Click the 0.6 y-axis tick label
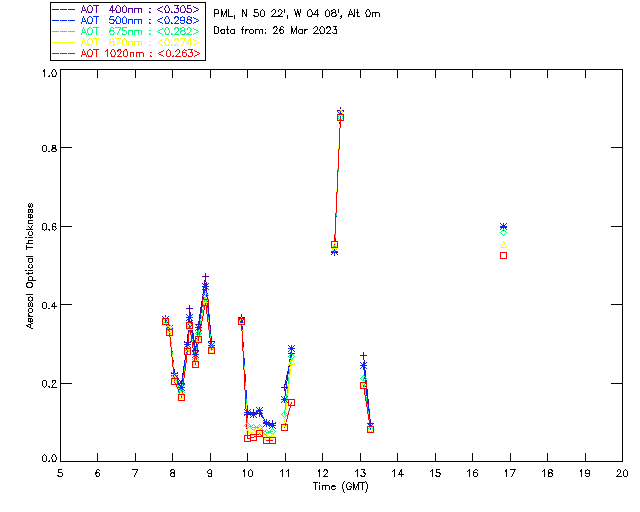640x512 pixels. click(49, 227)
